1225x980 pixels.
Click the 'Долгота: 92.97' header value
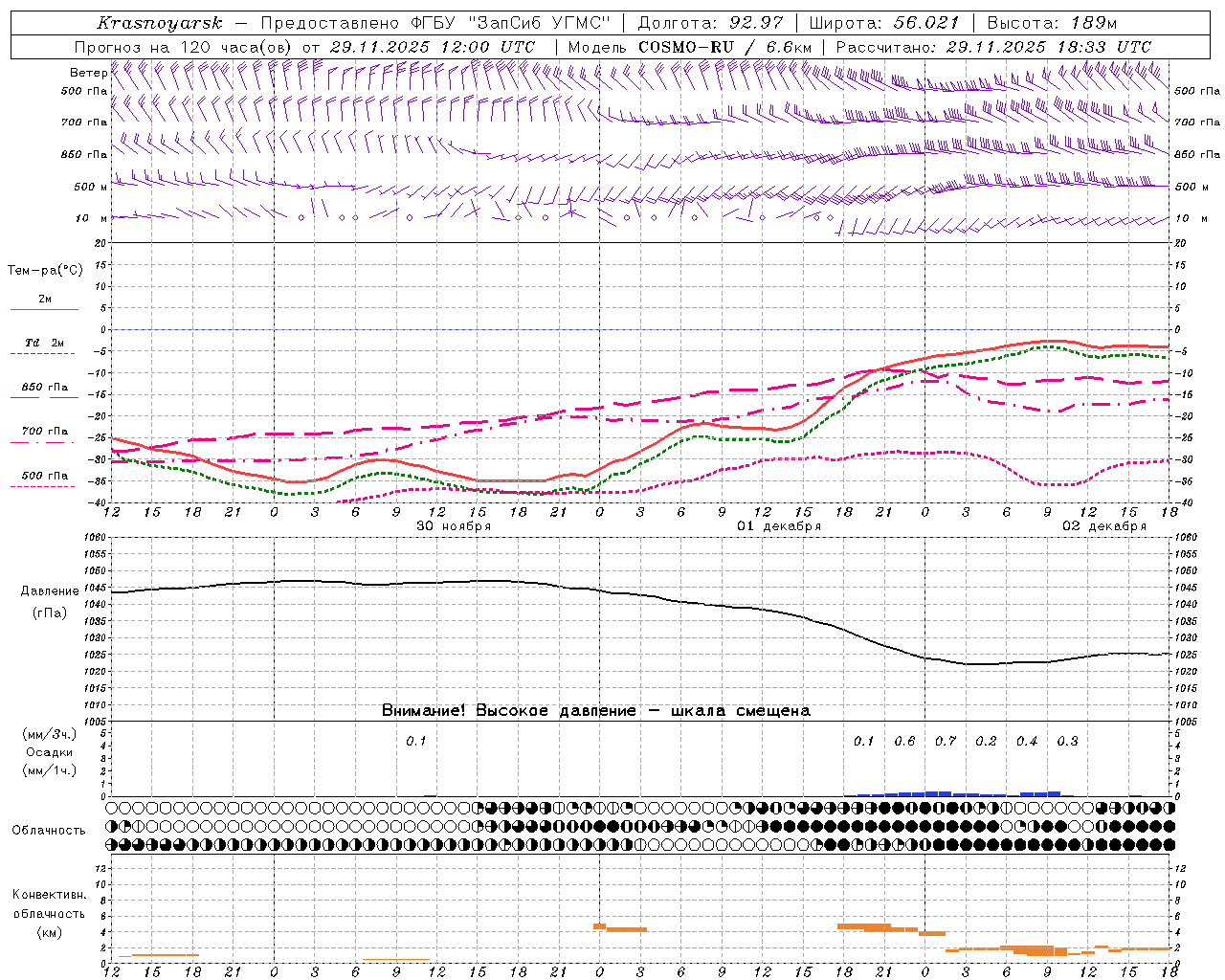[710, 23]
